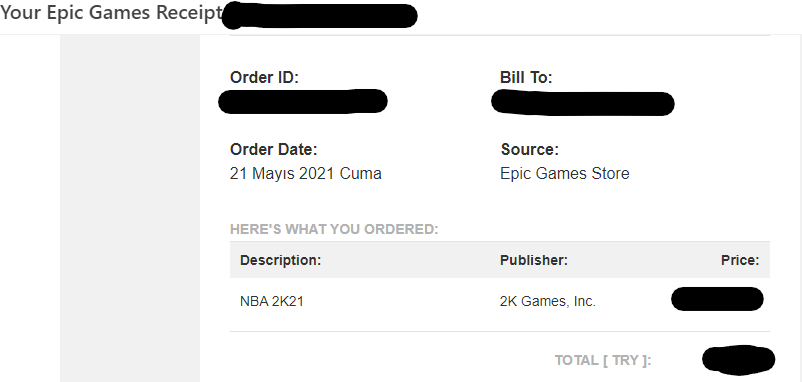Click the redacted total amount
The height and width of the screenshot is (382, 802).
(x=738, y=359)
